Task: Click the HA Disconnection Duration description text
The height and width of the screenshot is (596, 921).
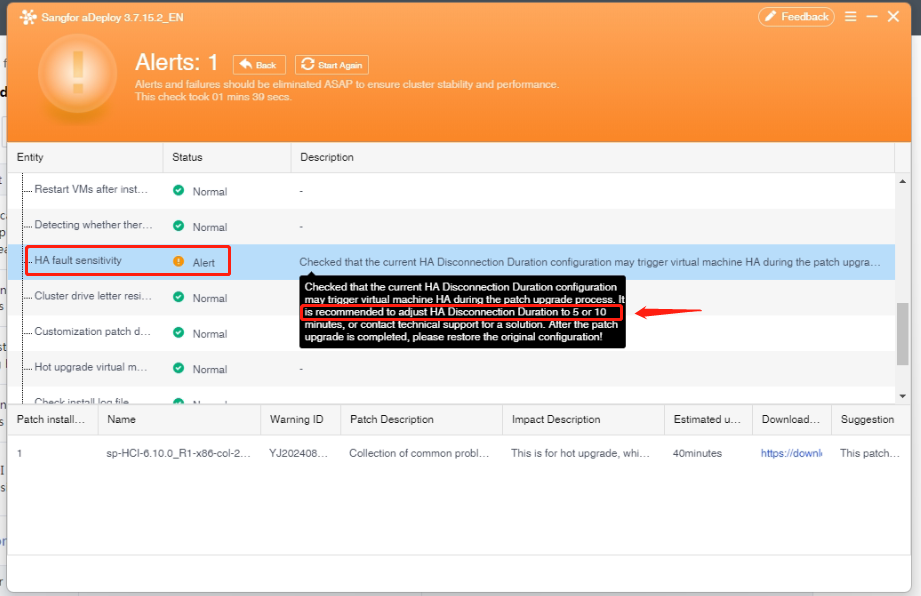Action: (590, 262)
